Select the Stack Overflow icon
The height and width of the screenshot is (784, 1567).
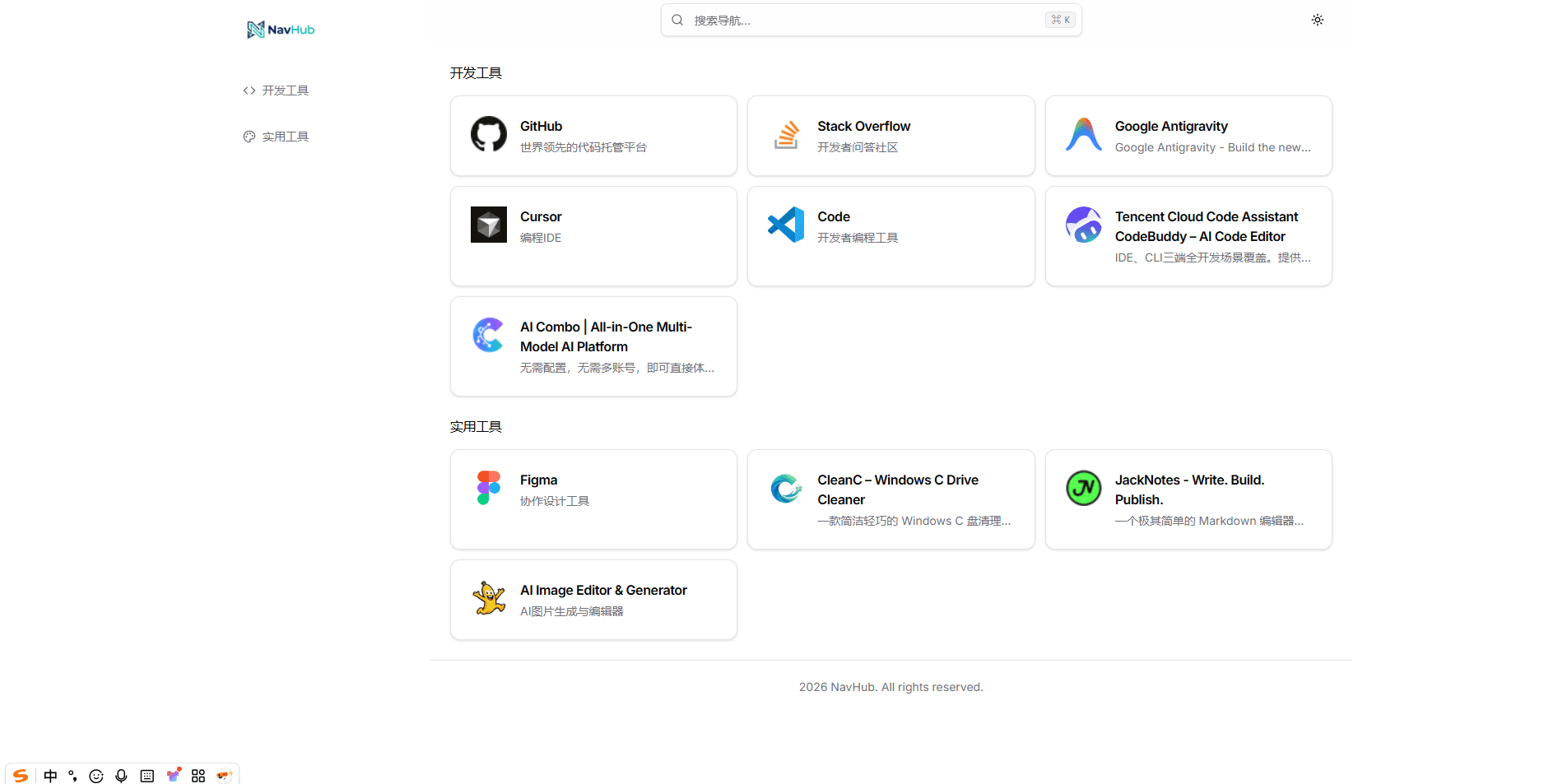coord(786,135)
